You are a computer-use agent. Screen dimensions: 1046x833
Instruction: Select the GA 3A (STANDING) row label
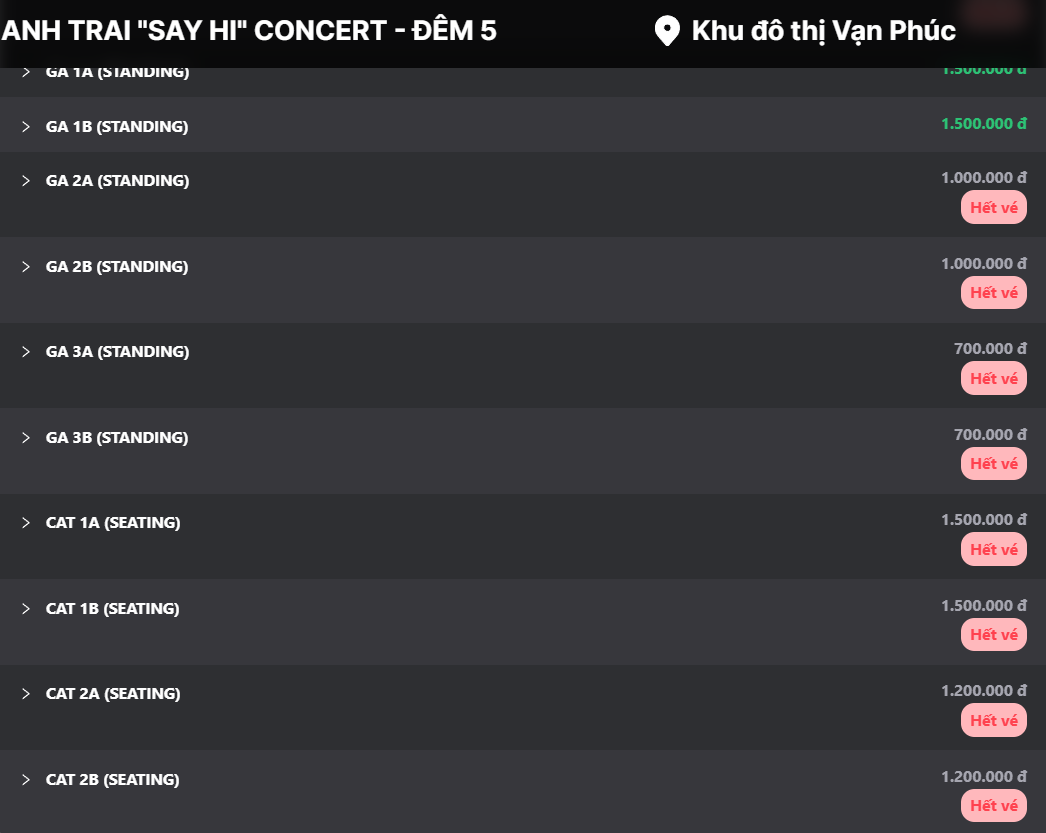(x=117, y=352)
